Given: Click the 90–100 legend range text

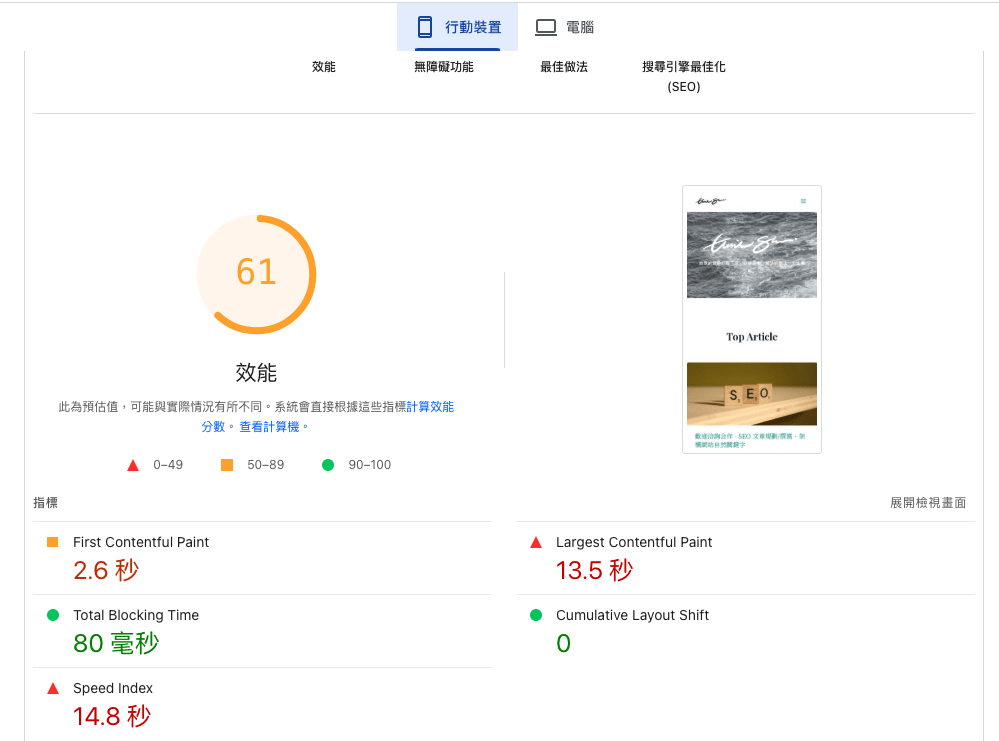Looking at the screenshot, I should point(370,465).
